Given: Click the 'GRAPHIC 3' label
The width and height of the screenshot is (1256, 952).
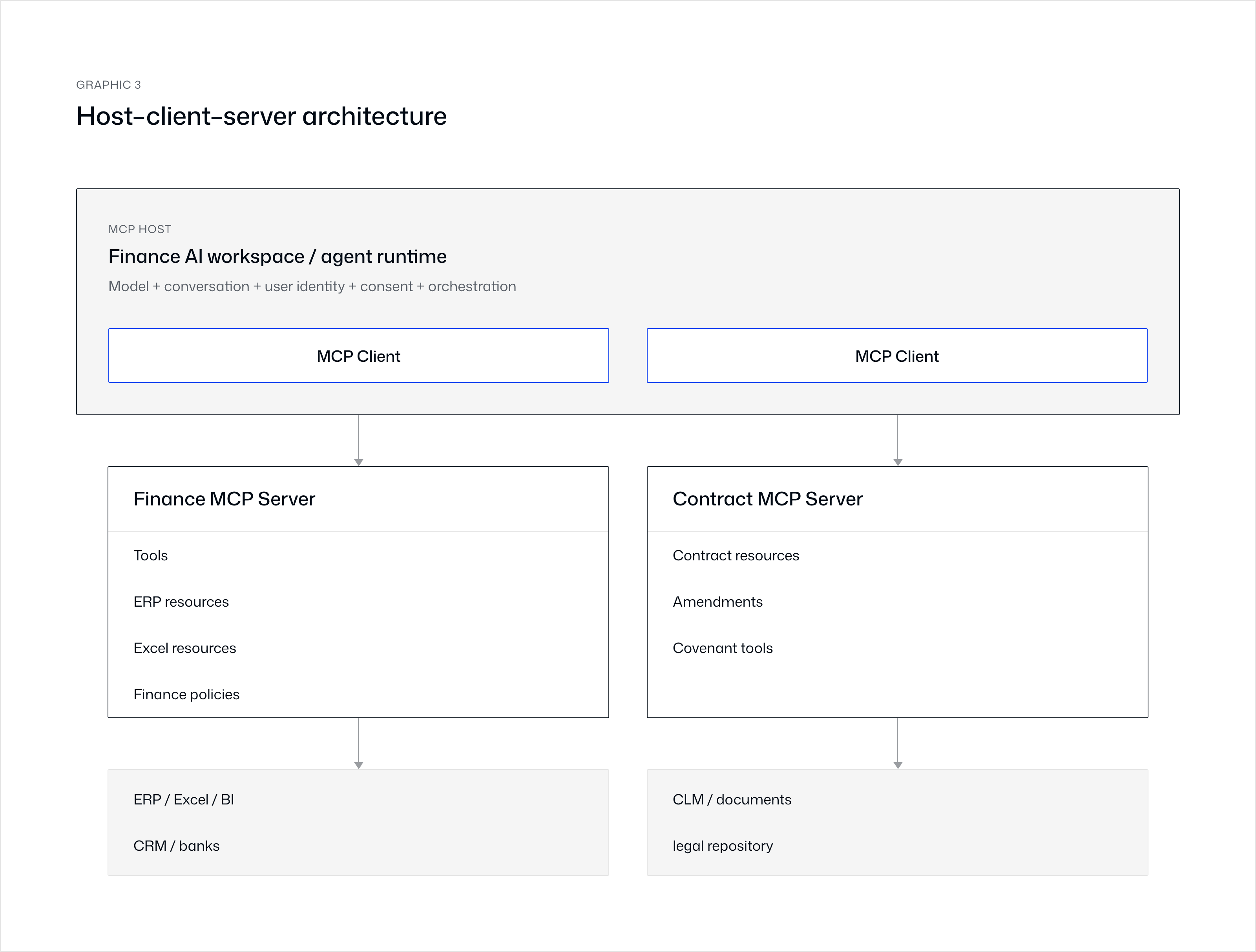Looking at the screenshot, I should (x=108, y=85).
